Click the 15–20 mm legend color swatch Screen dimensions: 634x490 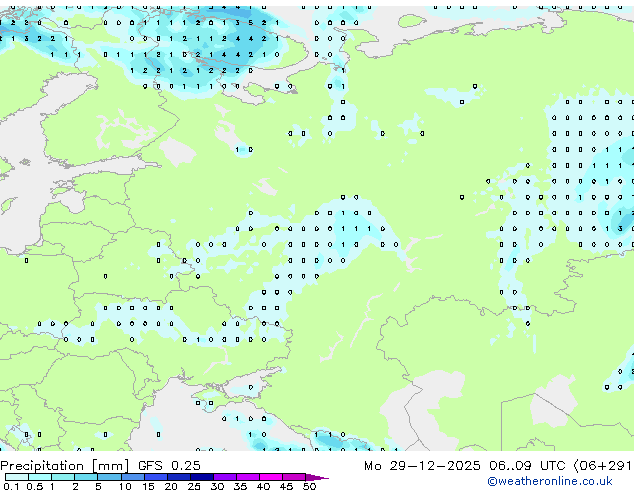click(x=155, y=477)
